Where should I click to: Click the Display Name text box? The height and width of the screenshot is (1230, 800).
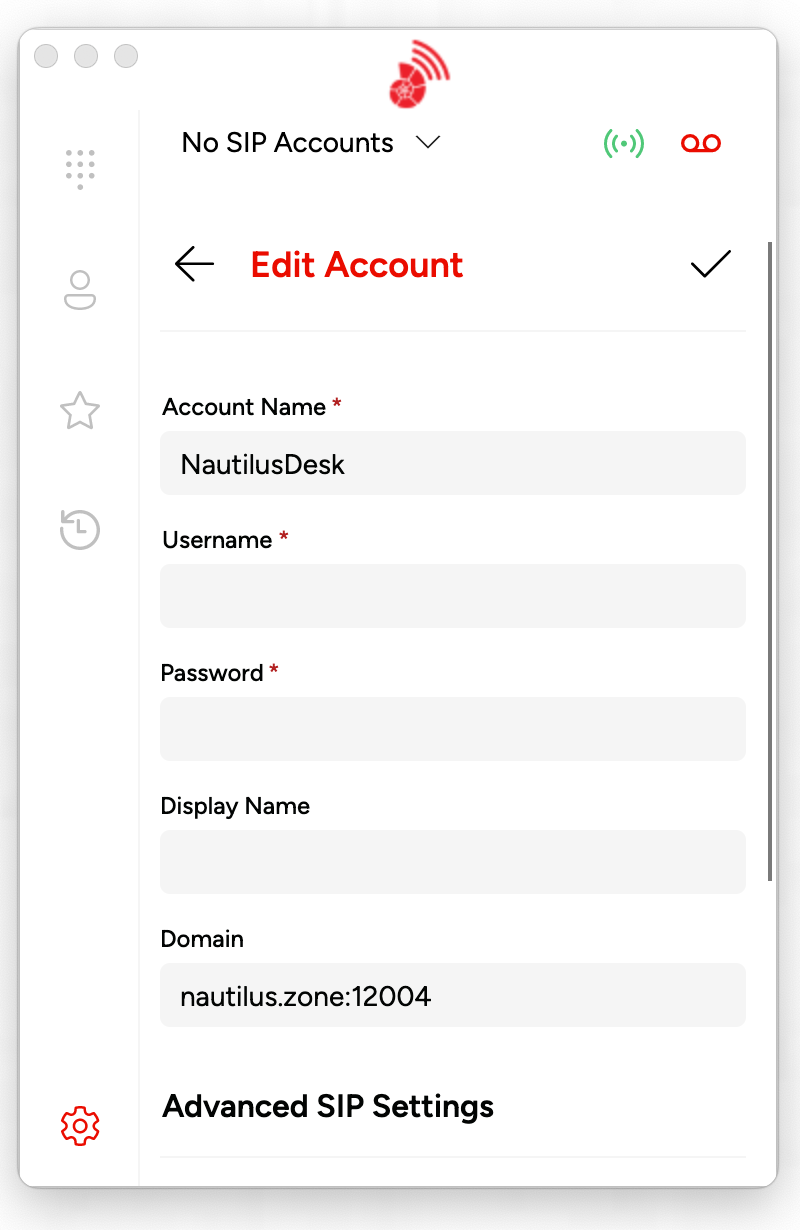pos(453,862)
